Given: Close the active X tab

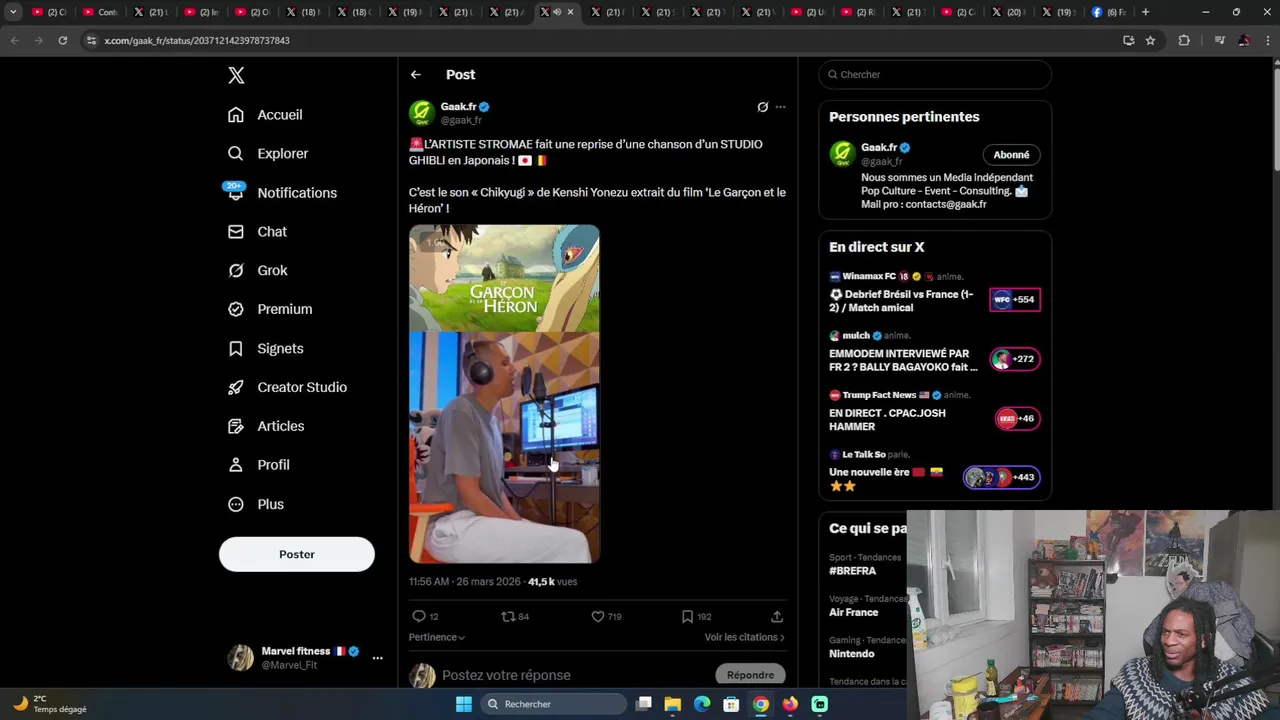Looking at the screenshot, I should pyautogui.click(x=570, y=12).
